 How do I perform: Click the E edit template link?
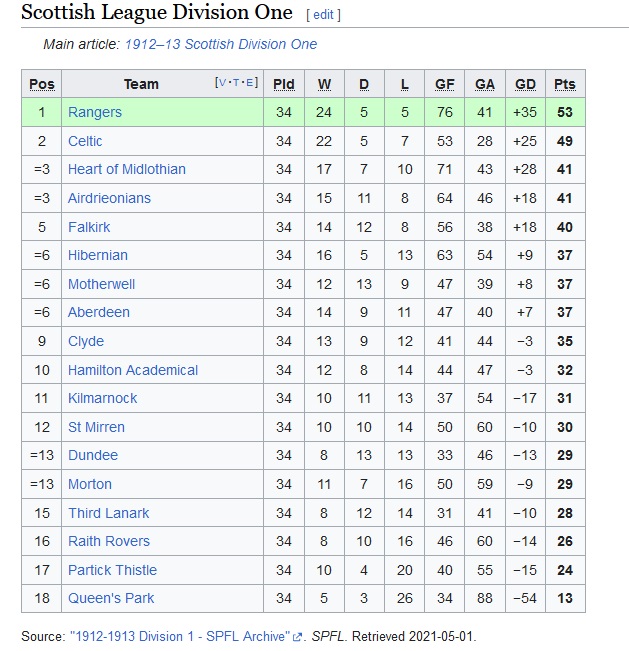(x=250, y=83)
